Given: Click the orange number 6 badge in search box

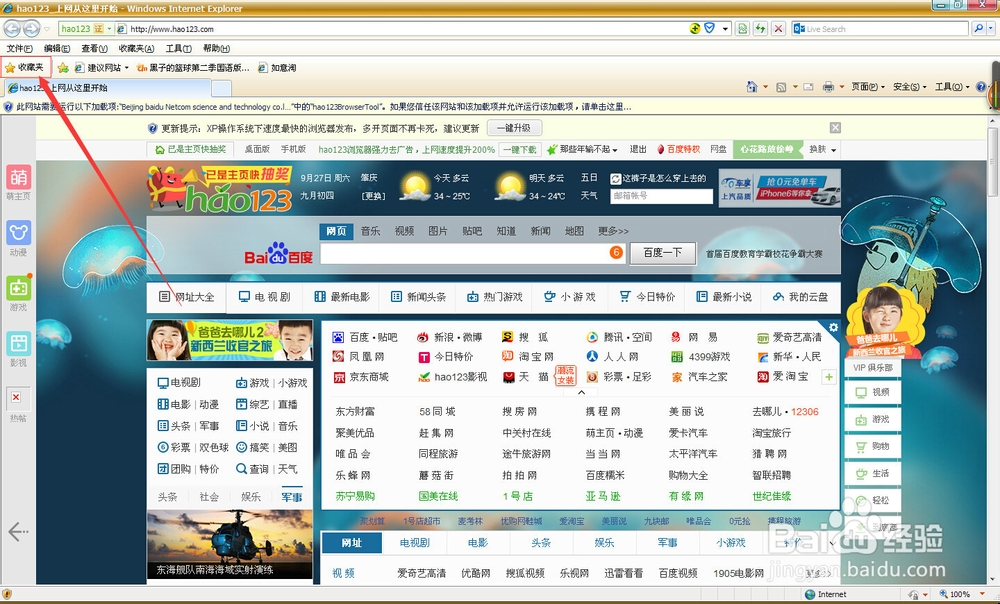Looking at the screenshot, I should coord(616,253).
